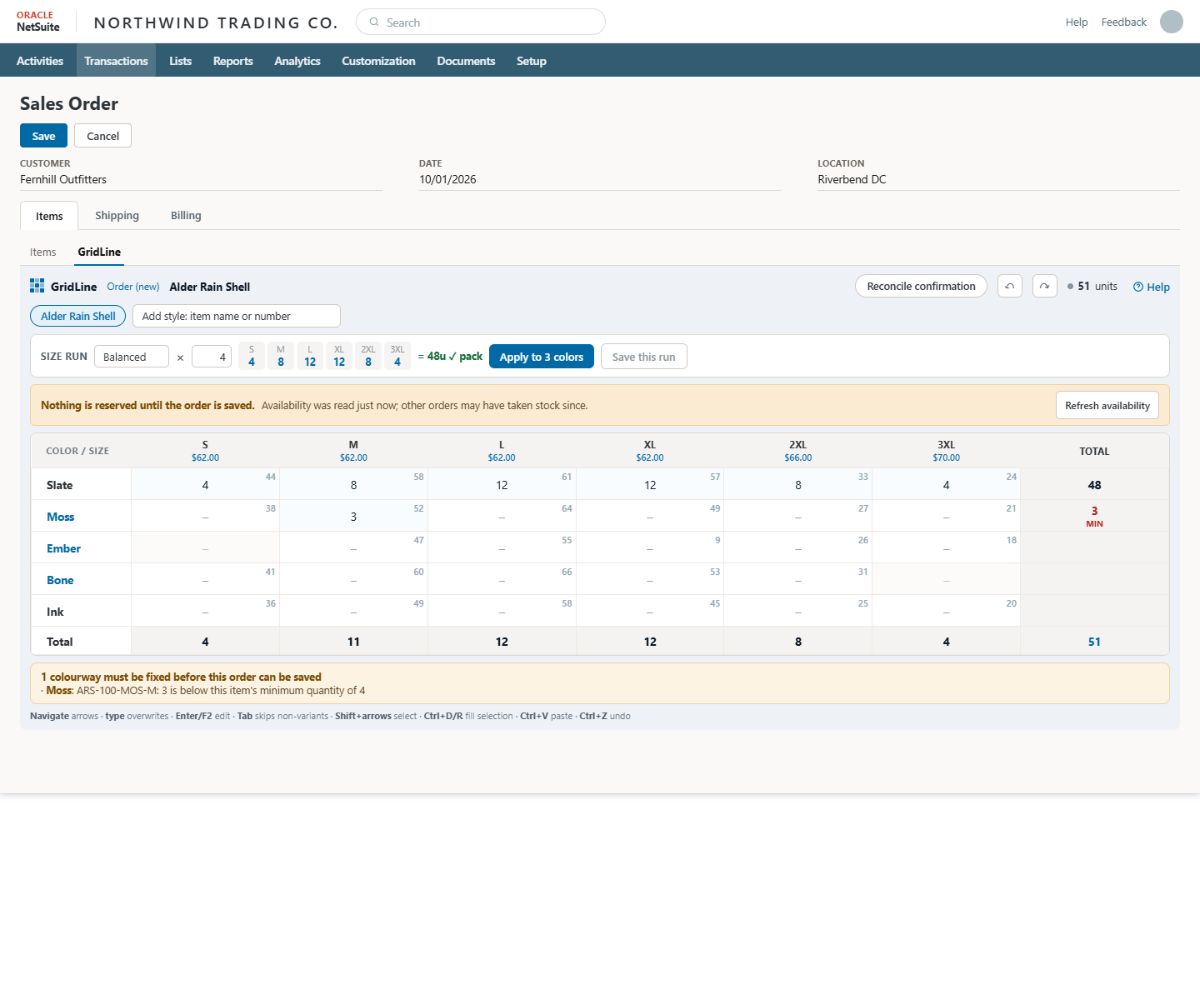
Task: Open the Documents menu
Action: (x=466, y=61)
